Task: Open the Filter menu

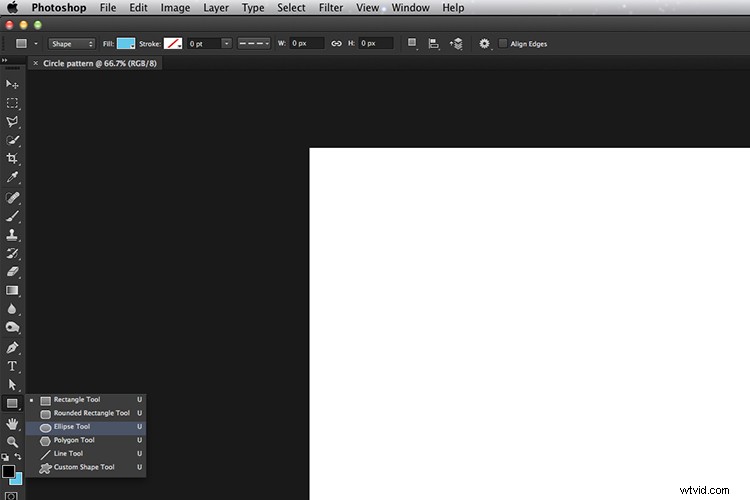Action: 331,8
